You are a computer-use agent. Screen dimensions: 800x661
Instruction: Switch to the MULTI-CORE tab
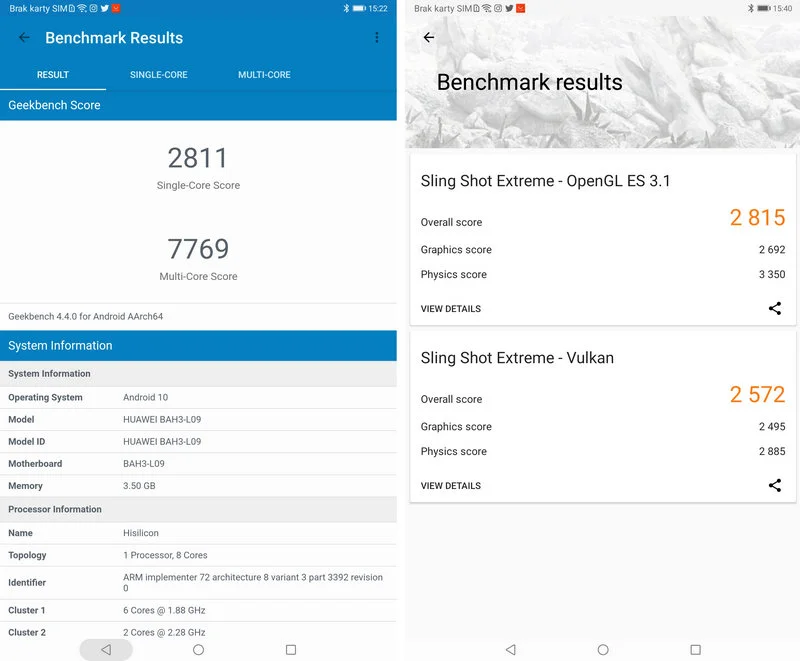coord(264,74)
